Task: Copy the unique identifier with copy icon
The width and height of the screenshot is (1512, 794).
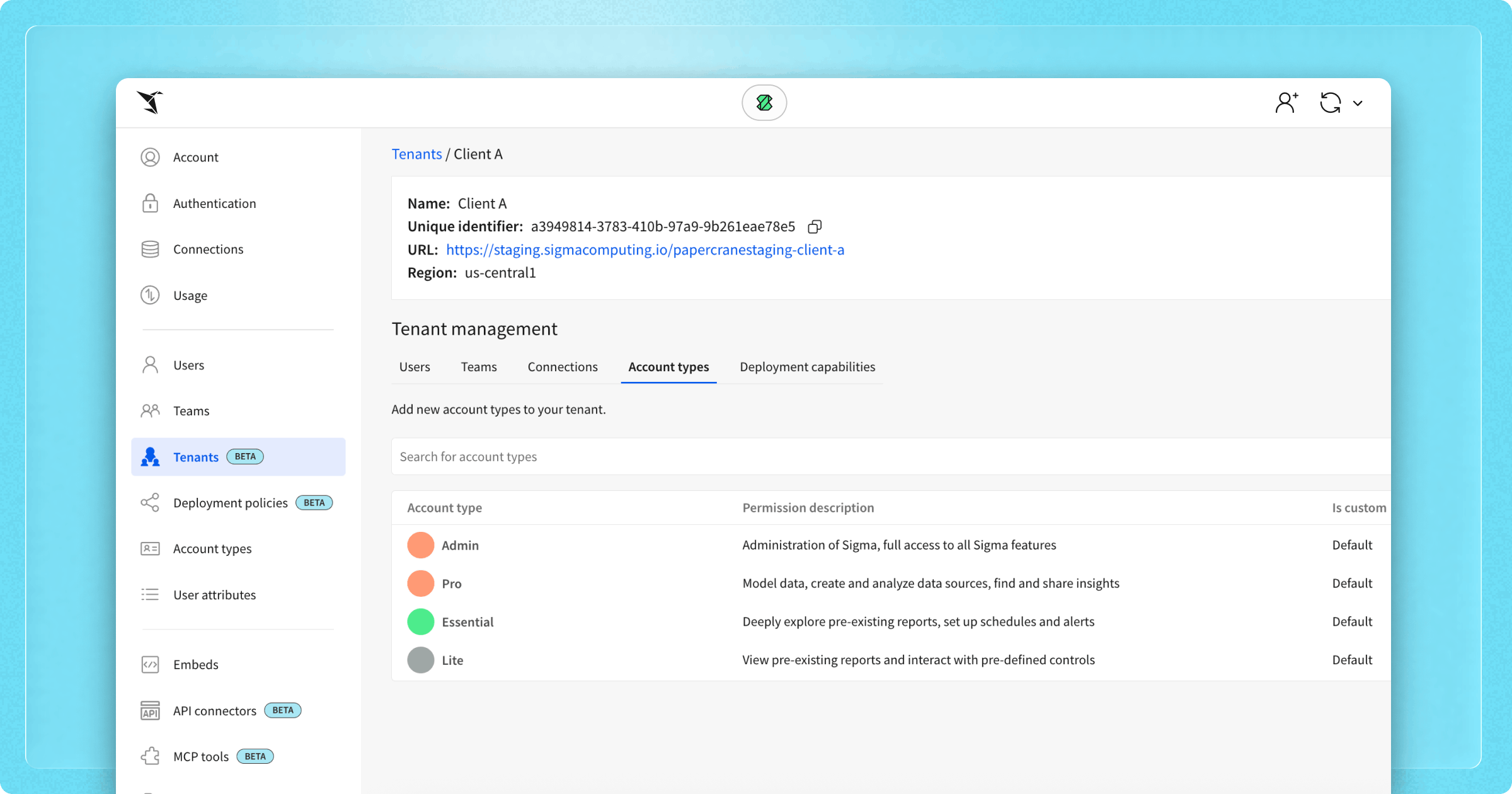Action: (x=815, y=227)
